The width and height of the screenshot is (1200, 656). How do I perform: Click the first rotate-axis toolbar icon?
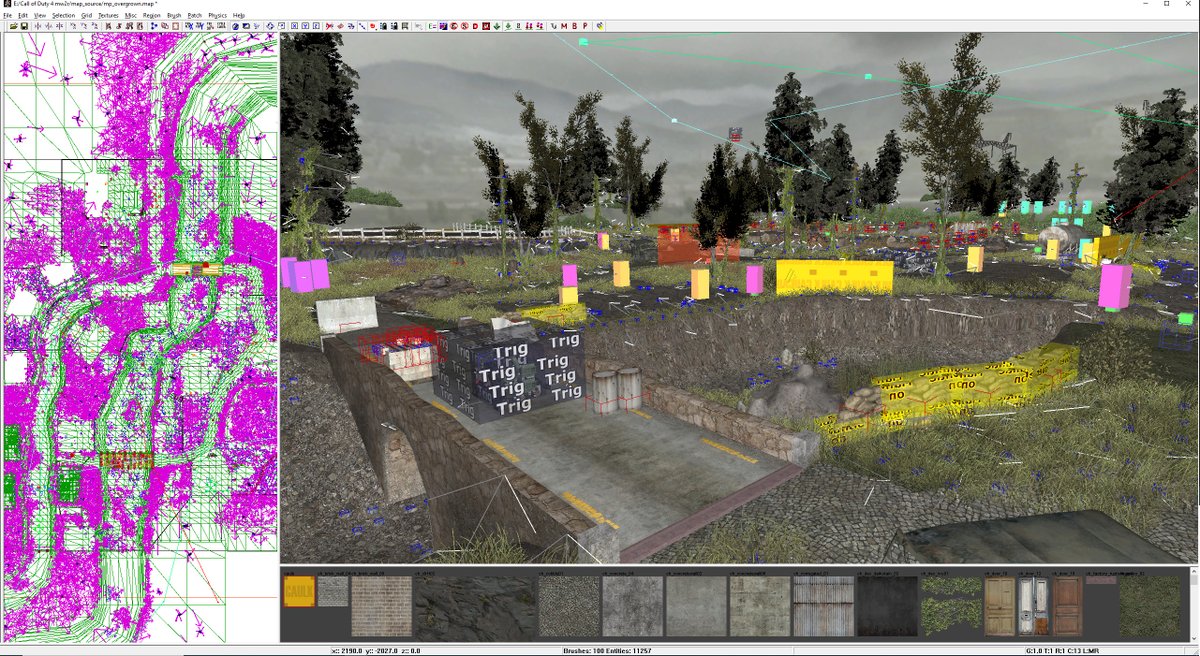(x=73, y=26)
